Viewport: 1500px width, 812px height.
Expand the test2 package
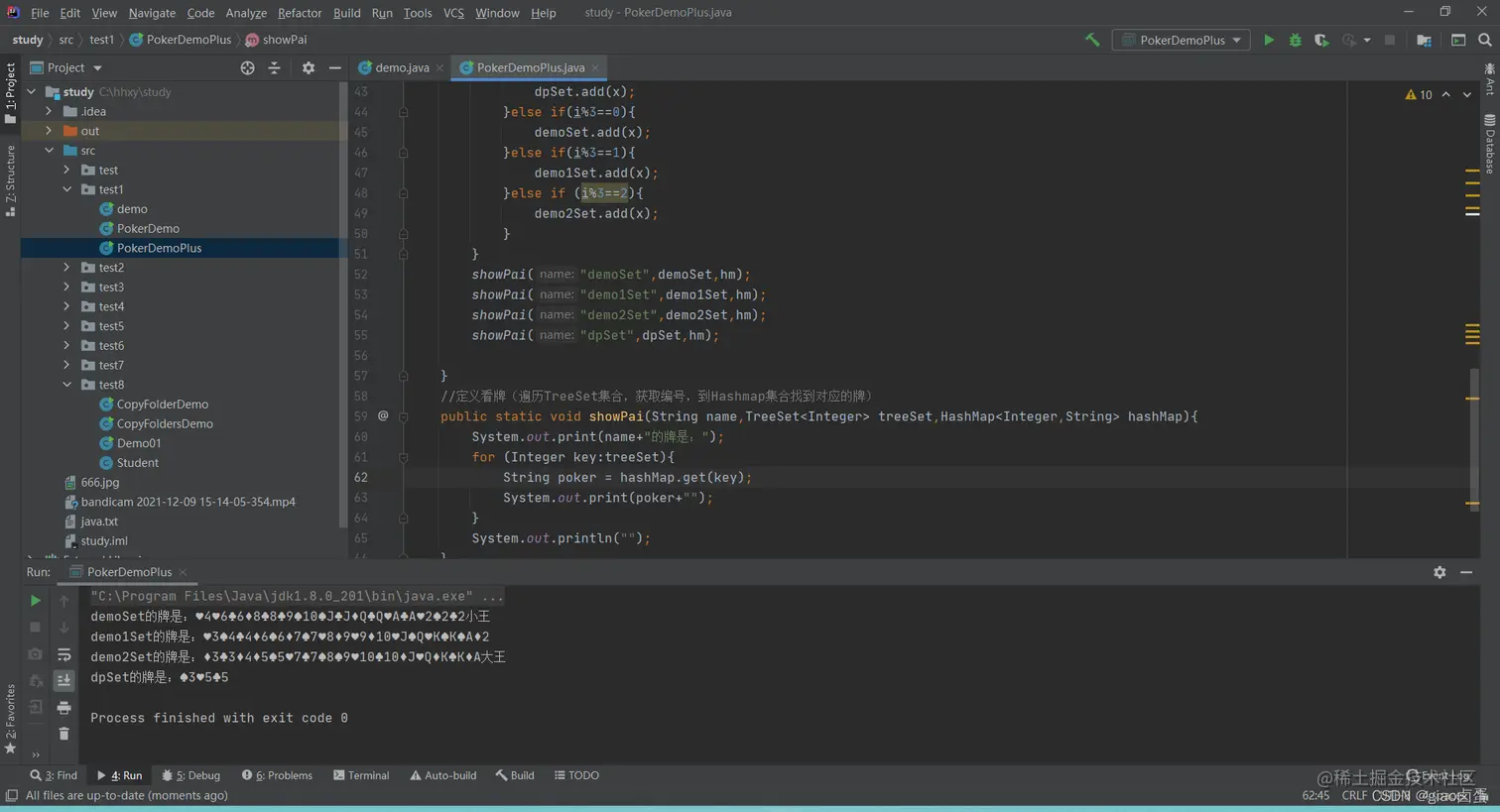click(67, 268)
